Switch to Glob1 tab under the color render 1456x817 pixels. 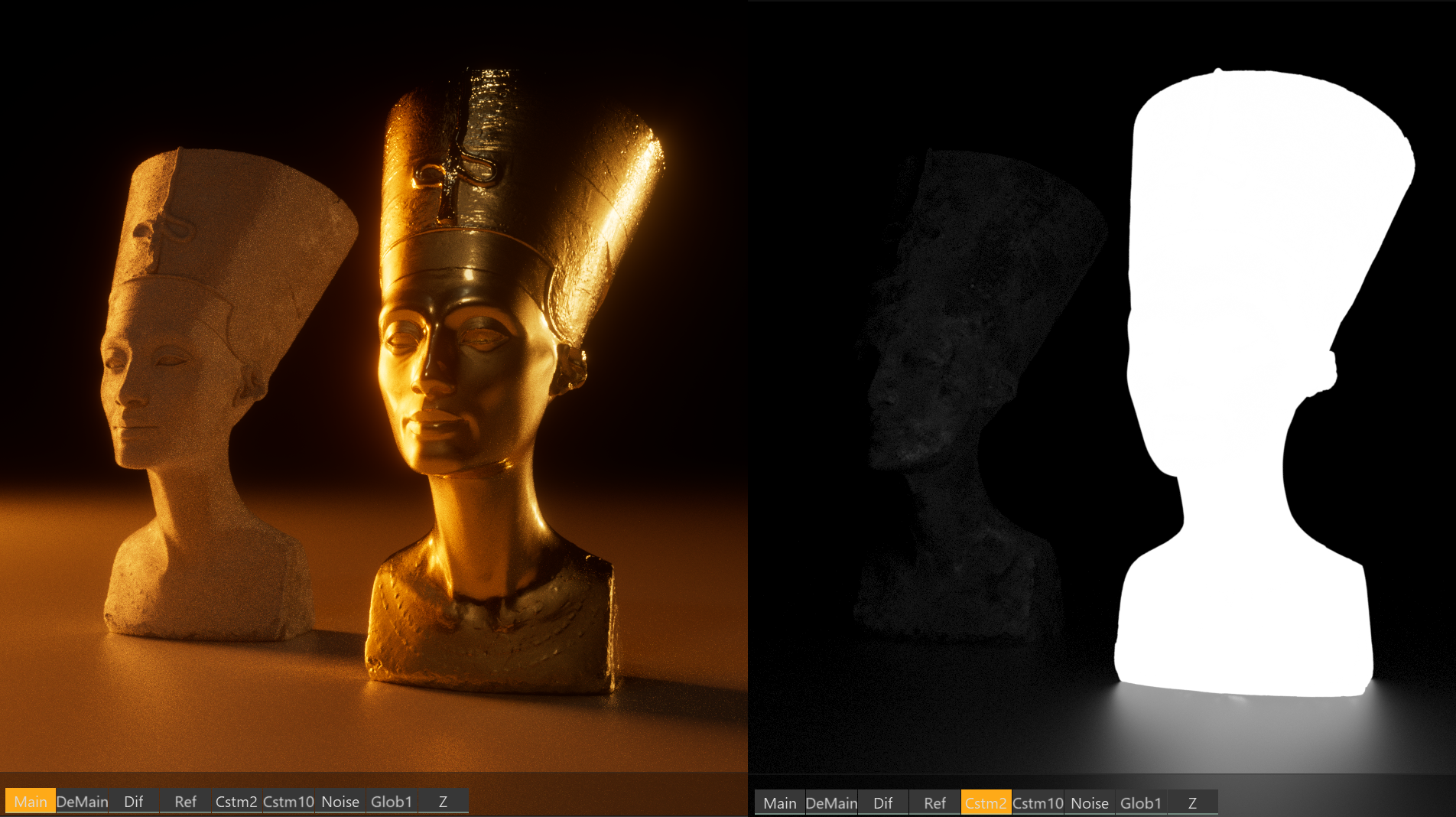(x=392, y=801)
